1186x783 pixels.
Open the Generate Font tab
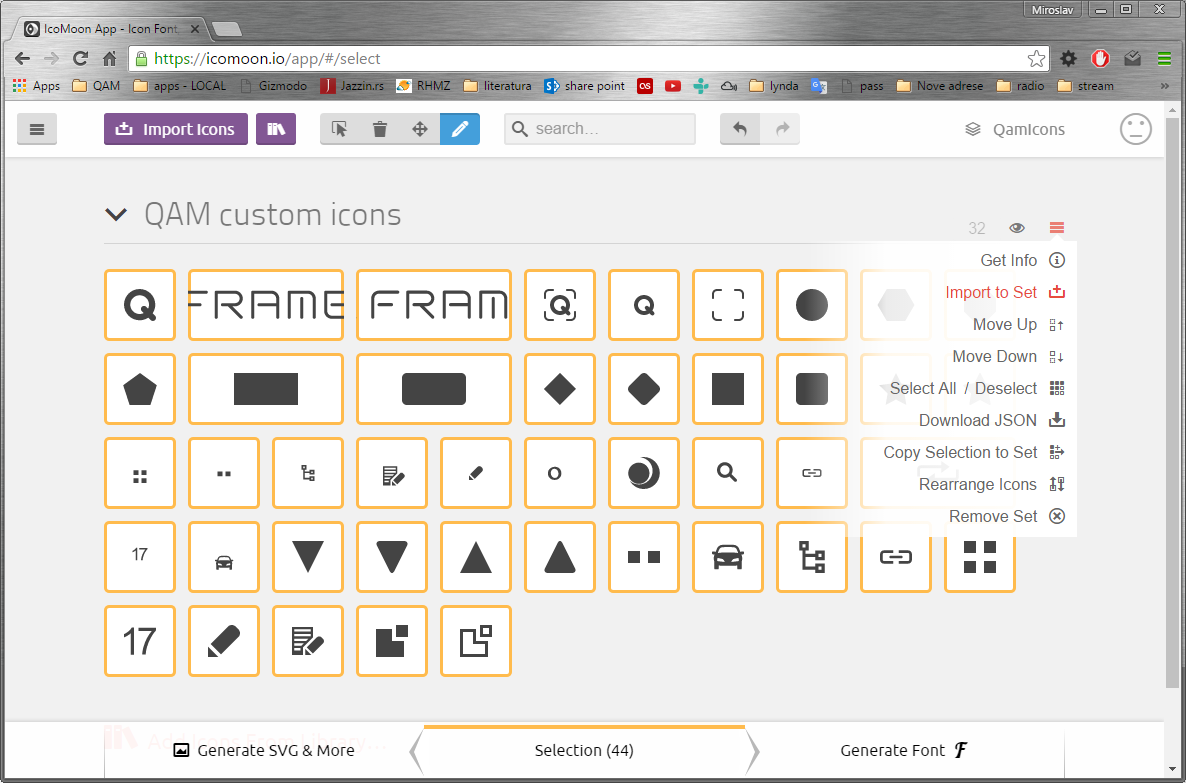[x=904, y=750]
